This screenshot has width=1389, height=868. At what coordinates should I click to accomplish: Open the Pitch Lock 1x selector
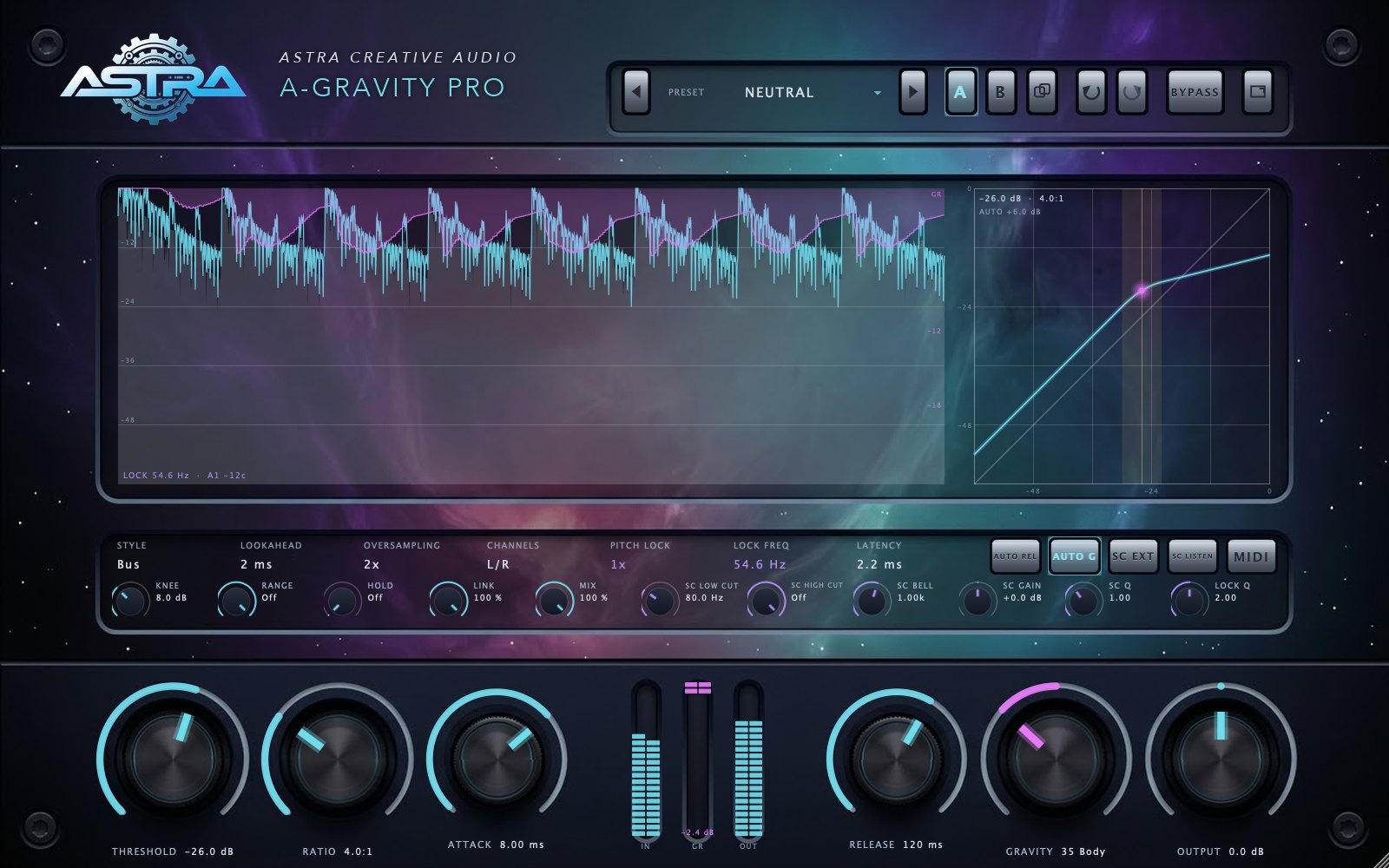coord(618,564)
